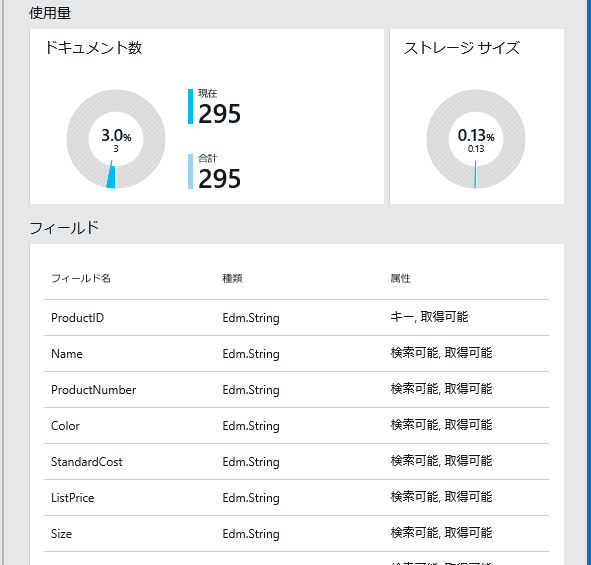Screen dimensions: 591x565
Task: Select the Size field row
Action: (296, 534)
